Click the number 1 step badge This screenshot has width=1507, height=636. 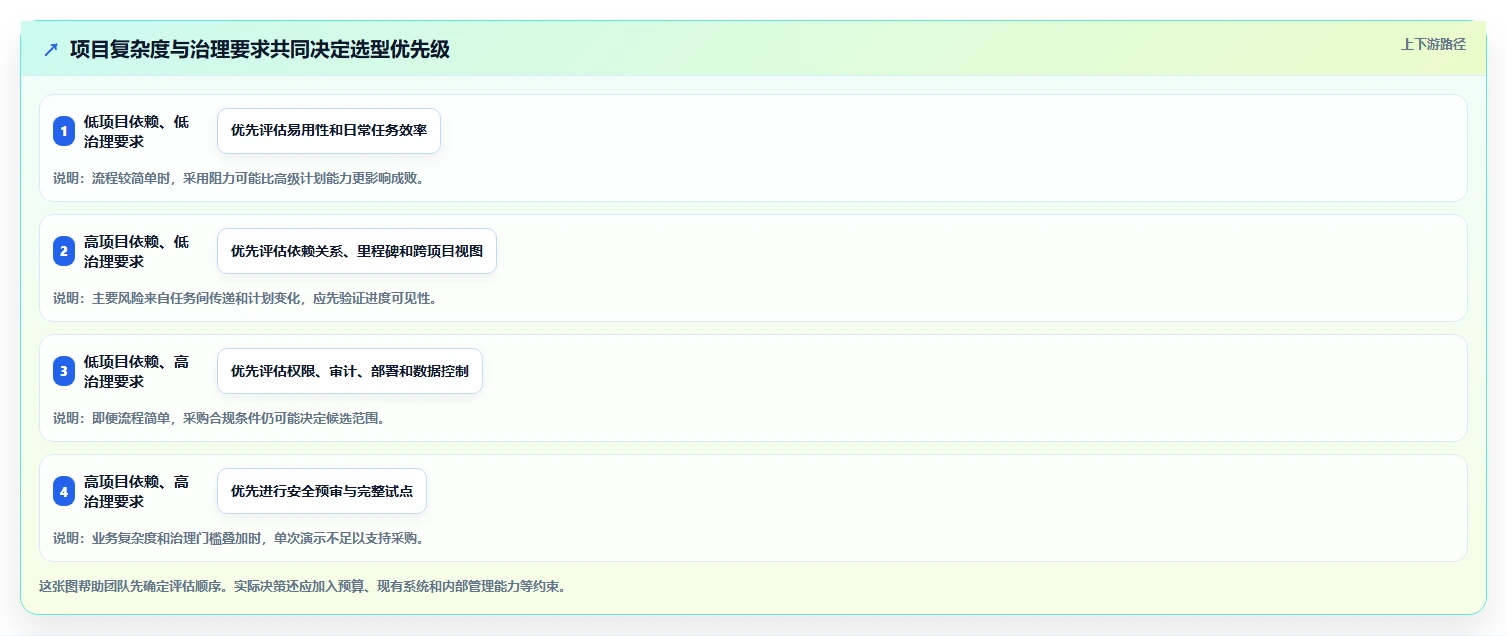pyautogui.click(x=64, y=131)
